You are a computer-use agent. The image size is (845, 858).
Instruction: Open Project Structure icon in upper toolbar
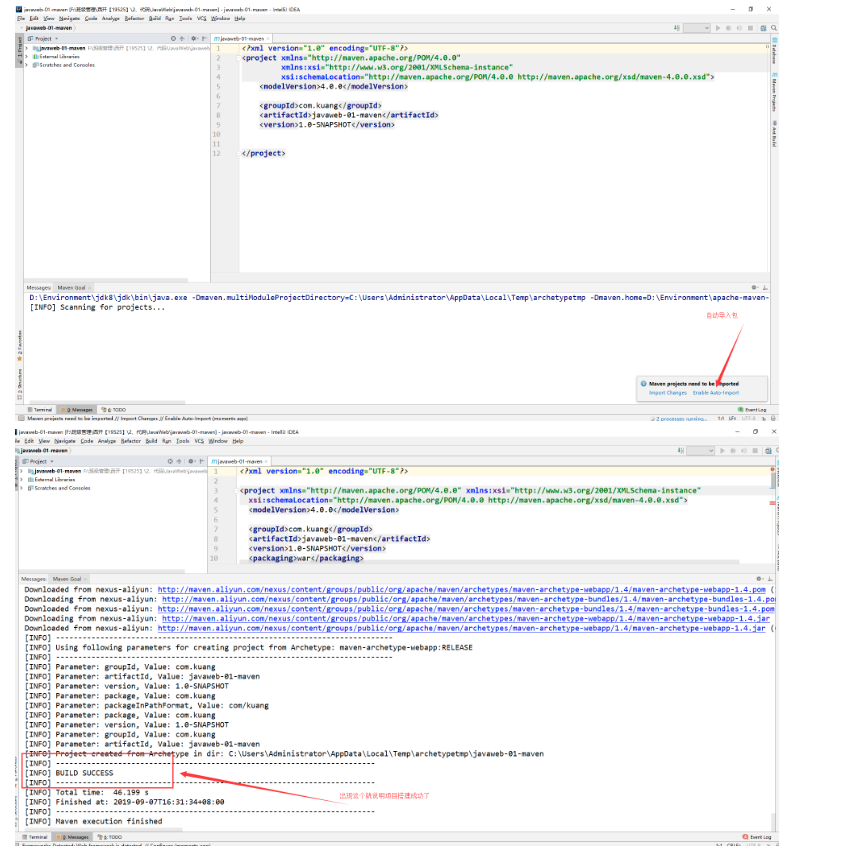[x=763, y=28]
